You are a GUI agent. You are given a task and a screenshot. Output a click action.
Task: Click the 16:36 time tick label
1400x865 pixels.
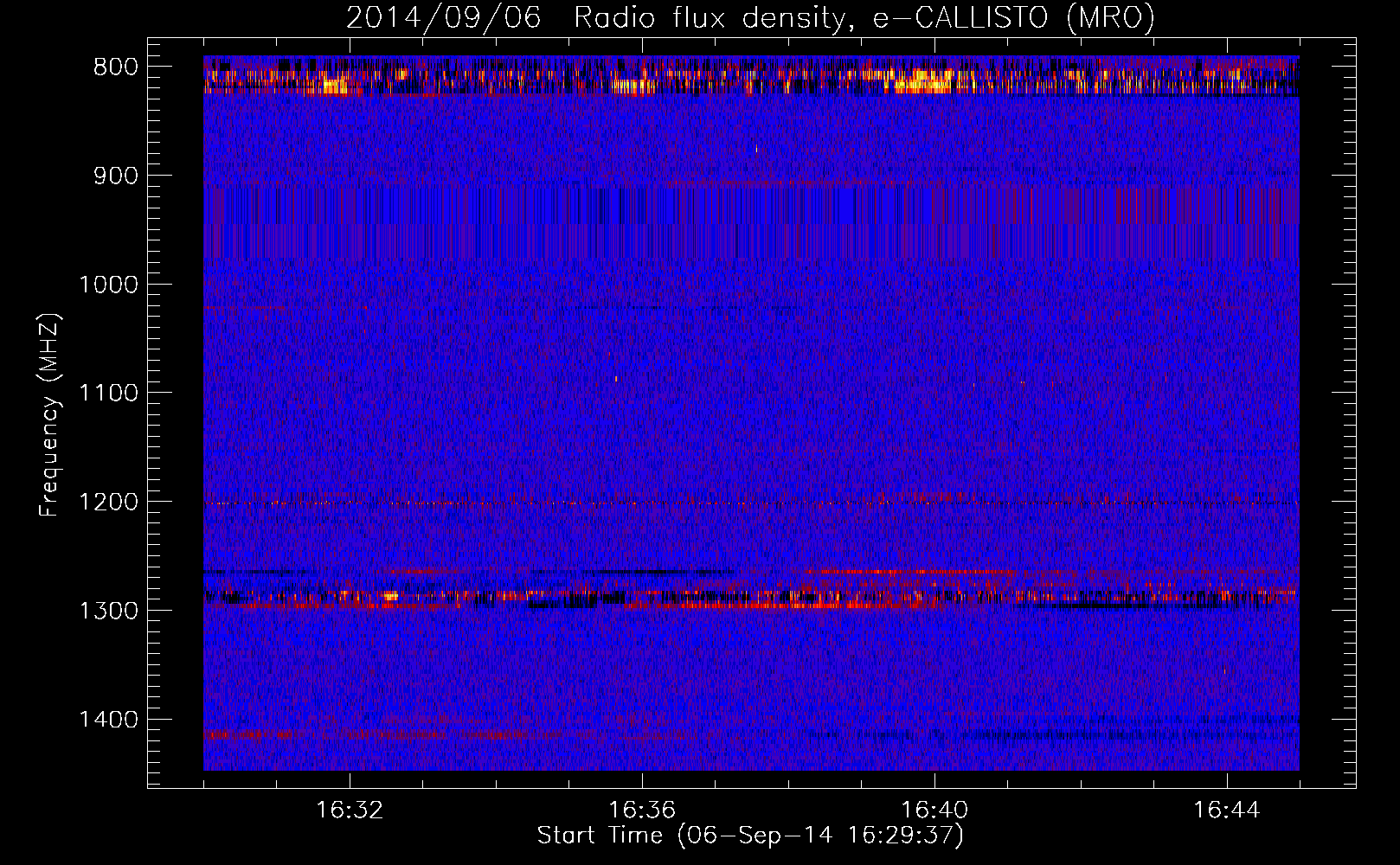pyautogui.click(x=642, y=811)
